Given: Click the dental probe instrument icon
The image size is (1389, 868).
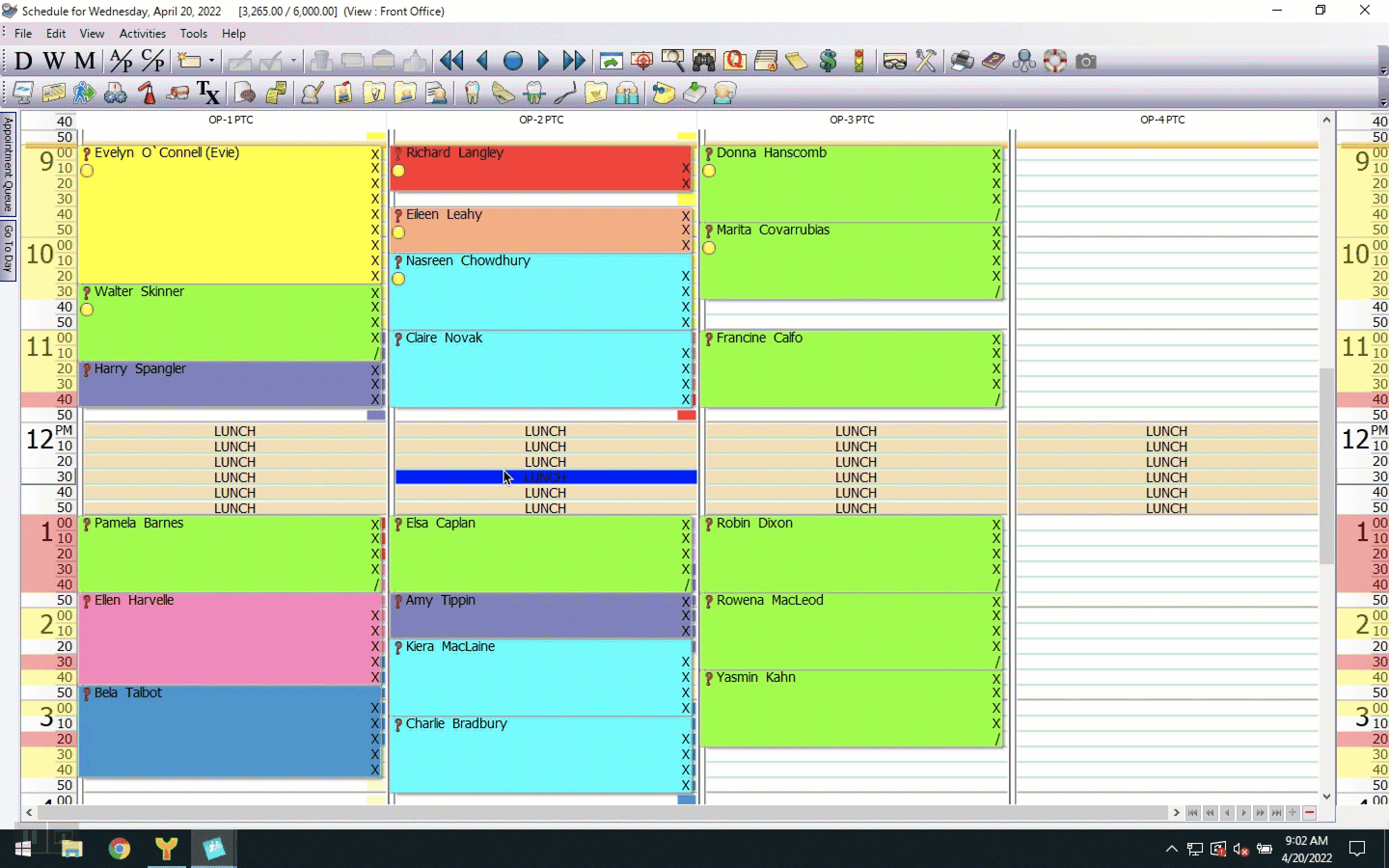Looking at the screenshot, I should tap(564, 93).
